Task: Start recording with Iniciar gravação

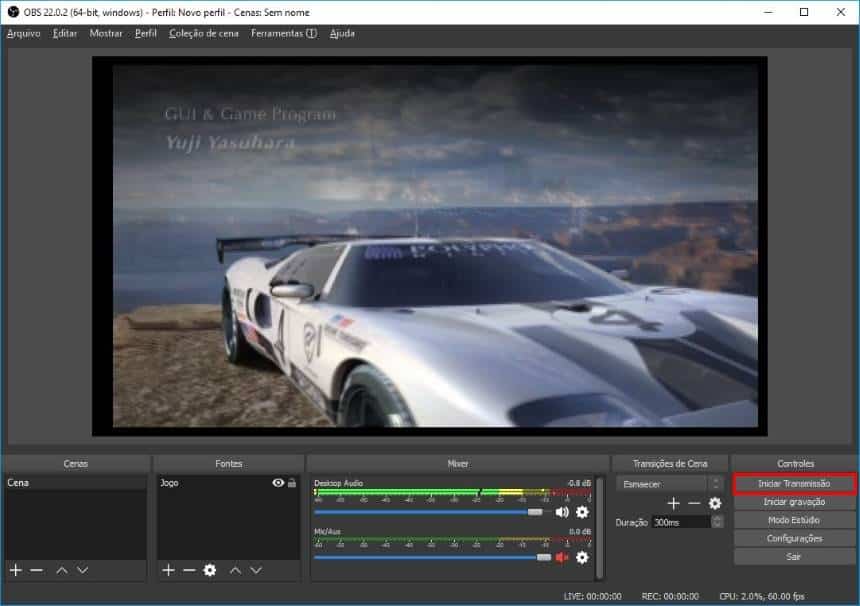Action: pyautogui.click(x=794, y=502)
